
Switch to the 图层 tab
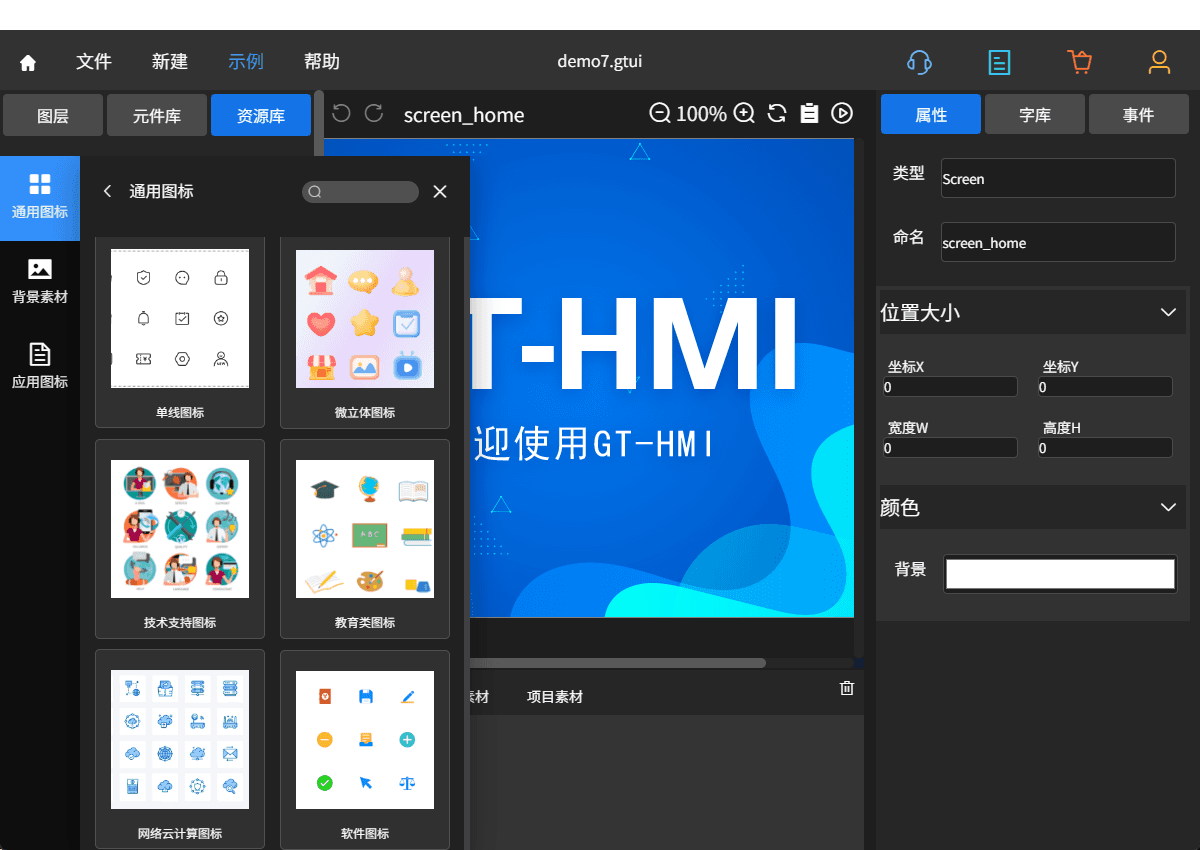(x=53, y=115)
